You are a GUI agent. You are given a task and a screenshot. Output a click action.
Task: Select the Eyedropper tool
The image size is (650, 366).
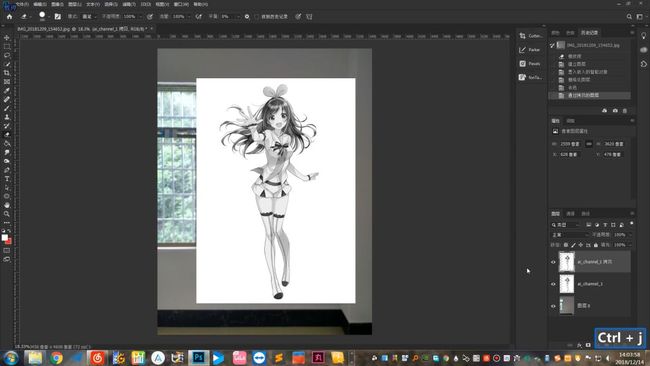(7, 91)
